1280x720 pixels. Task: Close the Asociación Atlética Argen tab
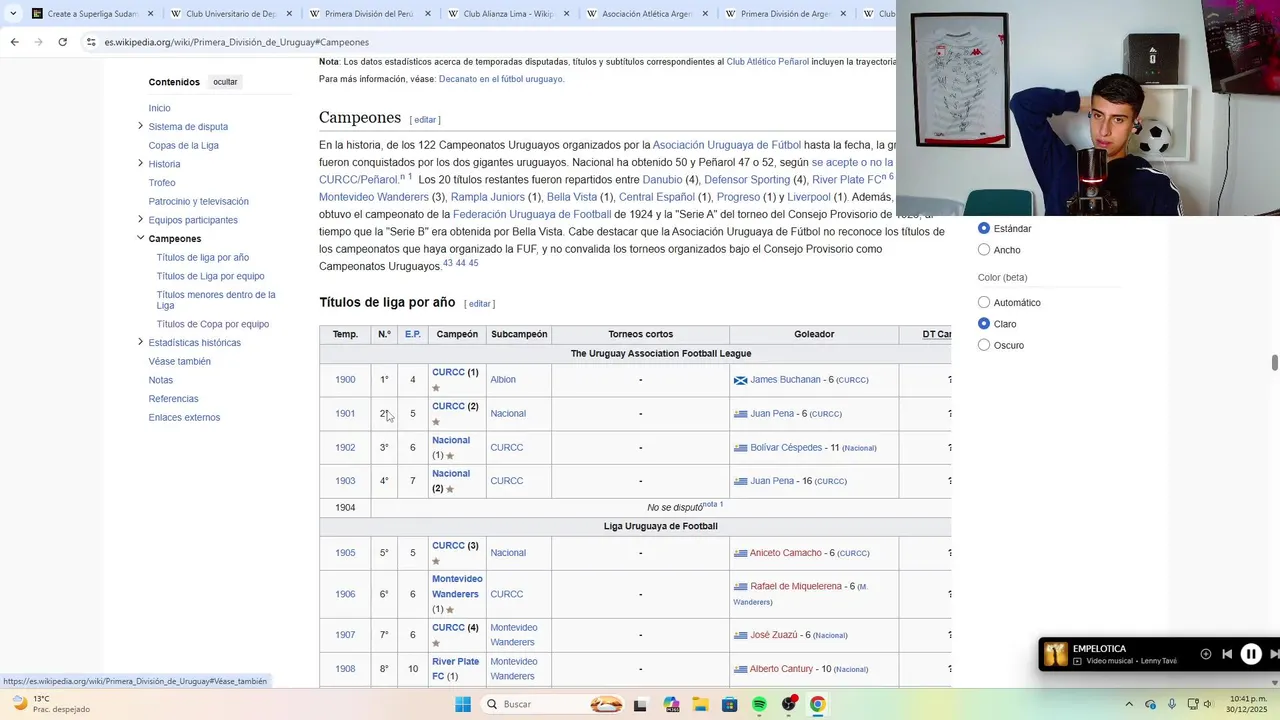tap(705, 14)
